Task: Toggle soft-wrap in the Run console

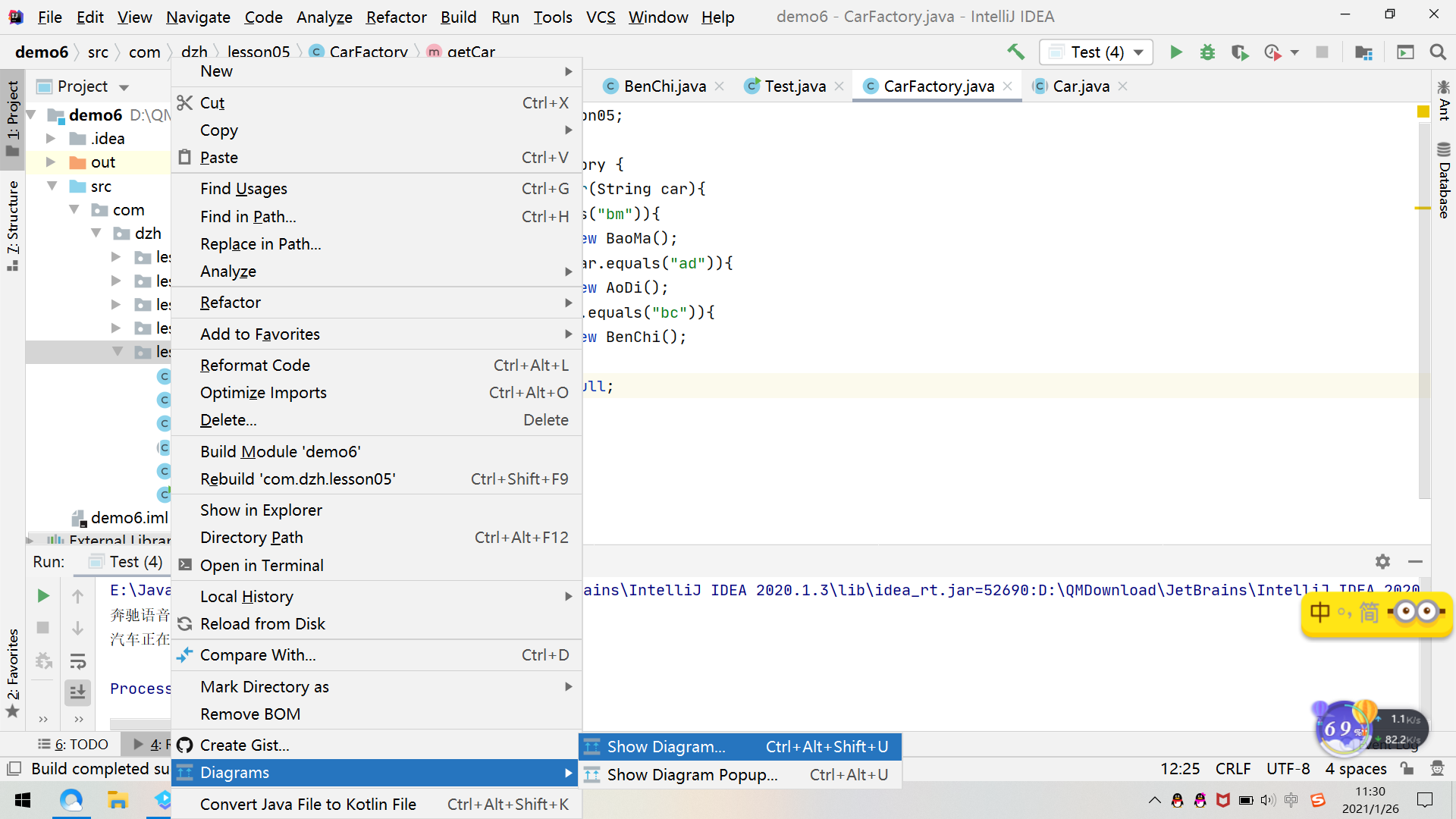Action: pos(77,661)
